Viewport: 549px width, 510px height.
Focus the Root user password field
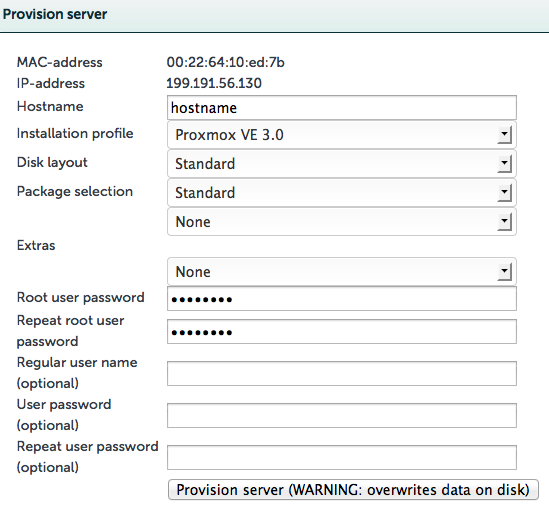342,299
